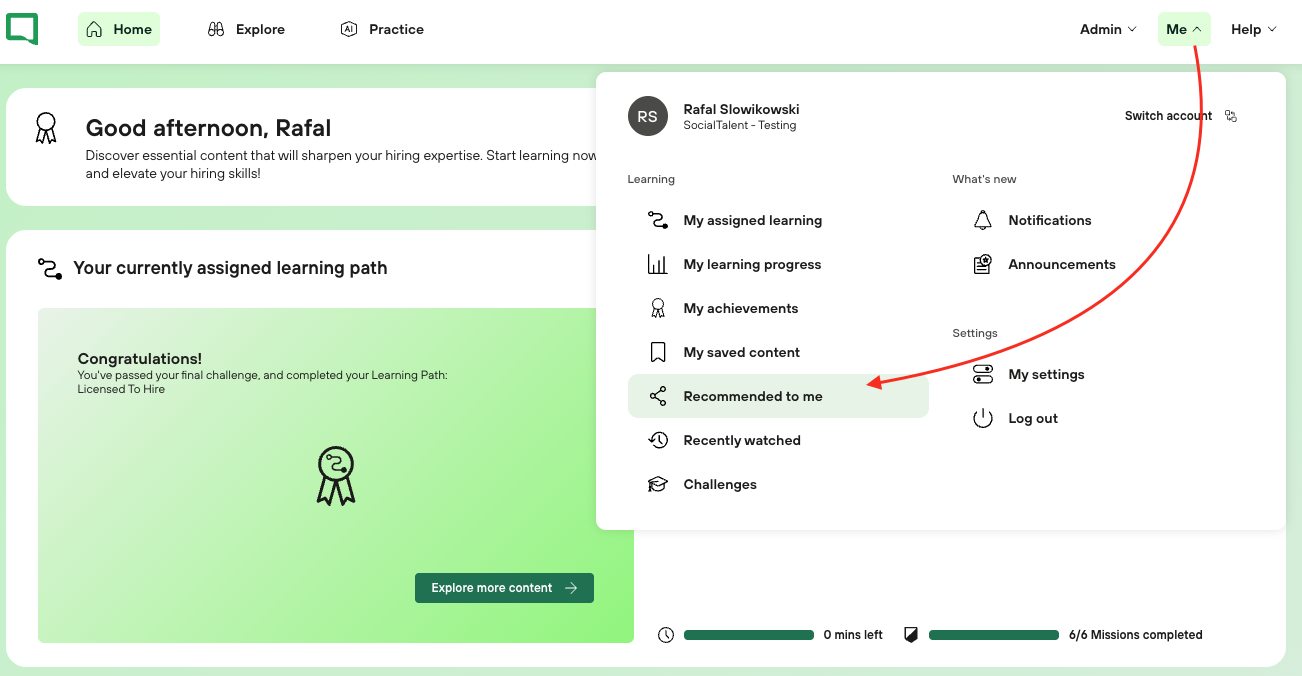
Task: Click the Announcements newspaper icon
Action: click(983, 264)
